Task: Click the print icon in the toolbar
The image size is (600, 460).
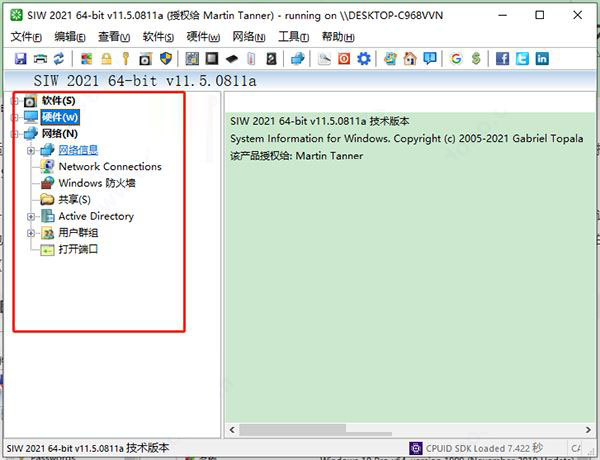Action: coord(40,59)
